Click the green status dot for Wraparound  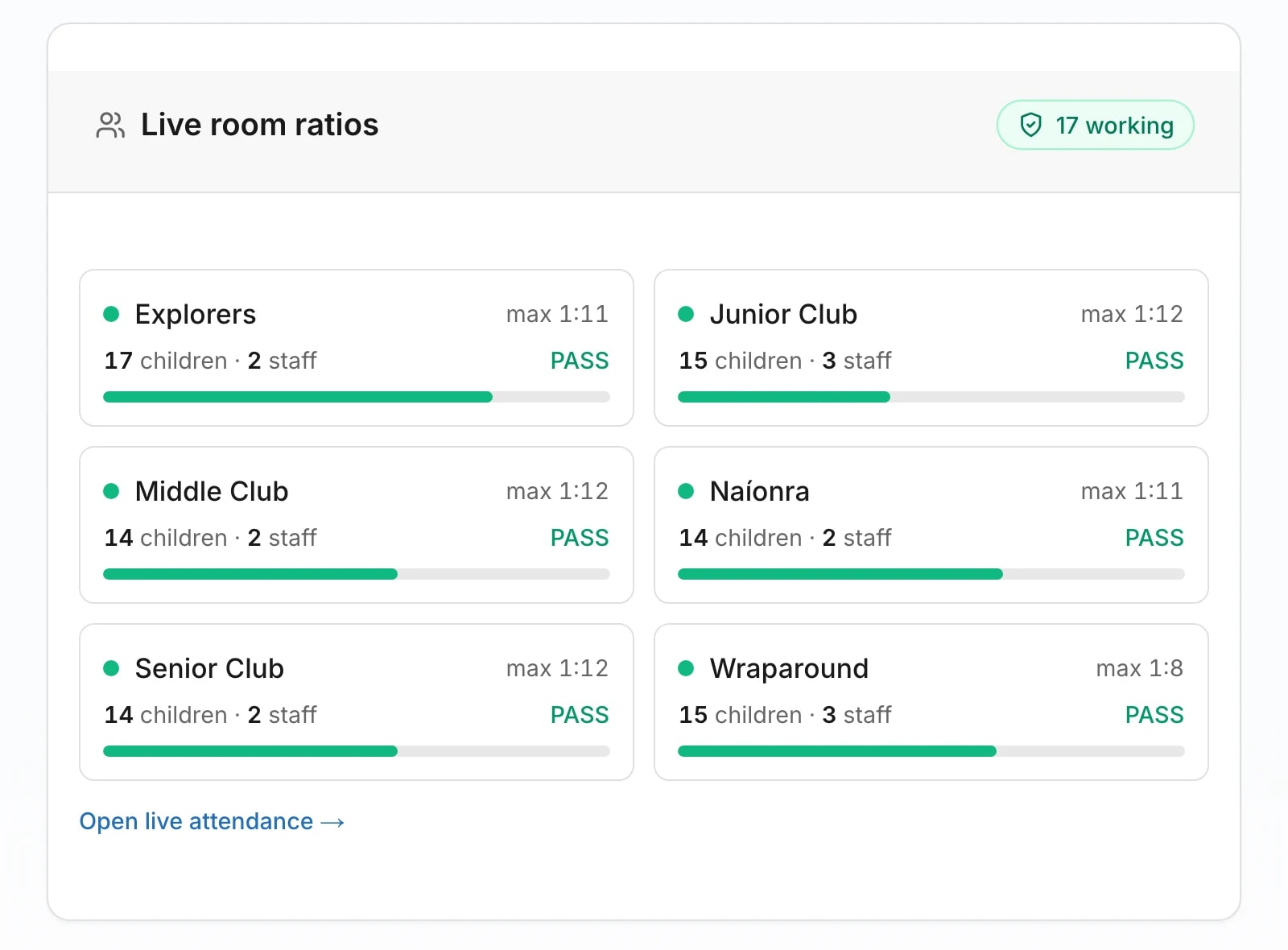tap(687, 668)
